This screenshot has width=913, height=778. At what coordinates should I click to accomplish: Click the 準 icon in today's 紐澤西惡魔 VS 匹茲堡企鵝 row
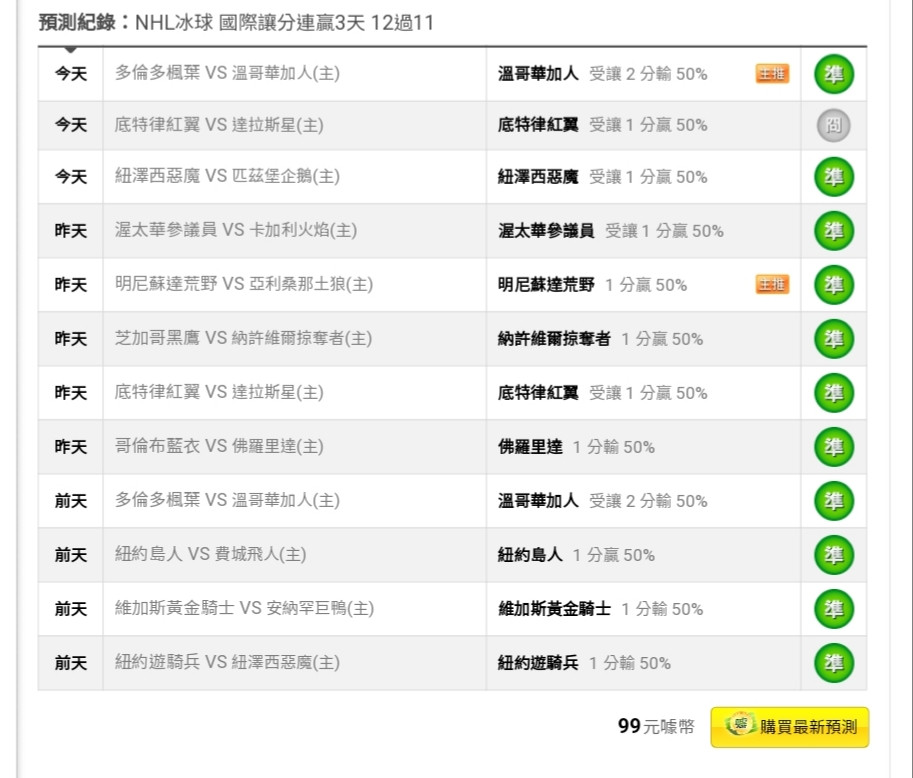[x=834, y=176]
